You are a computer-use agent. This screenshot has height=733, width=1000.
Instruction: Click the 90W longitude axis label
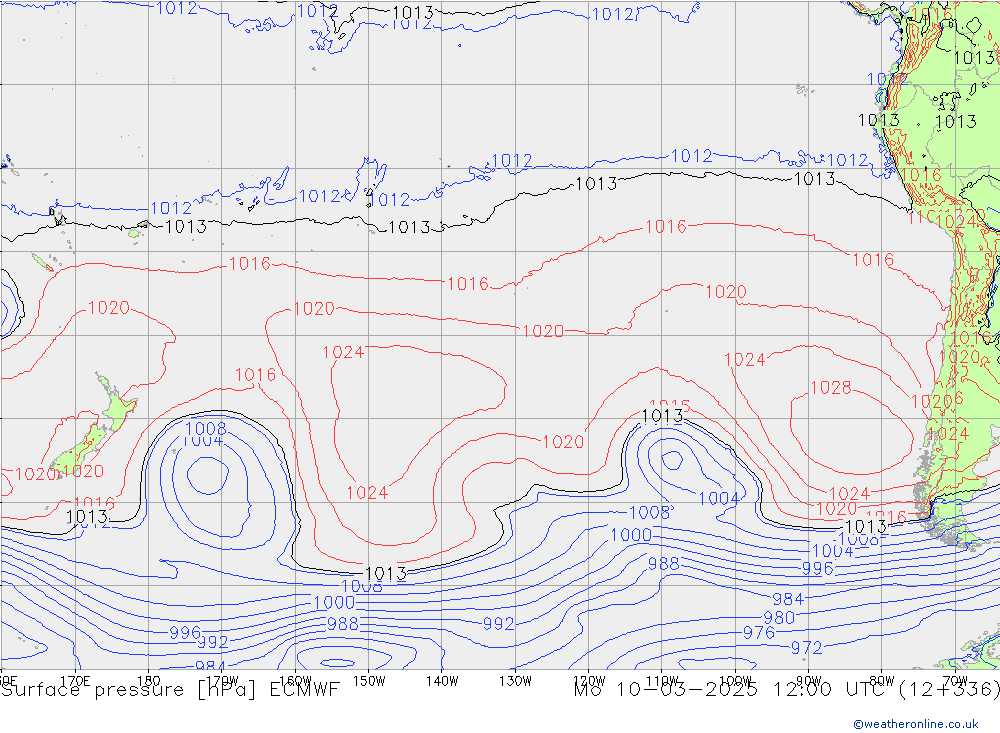coord(809,681)
